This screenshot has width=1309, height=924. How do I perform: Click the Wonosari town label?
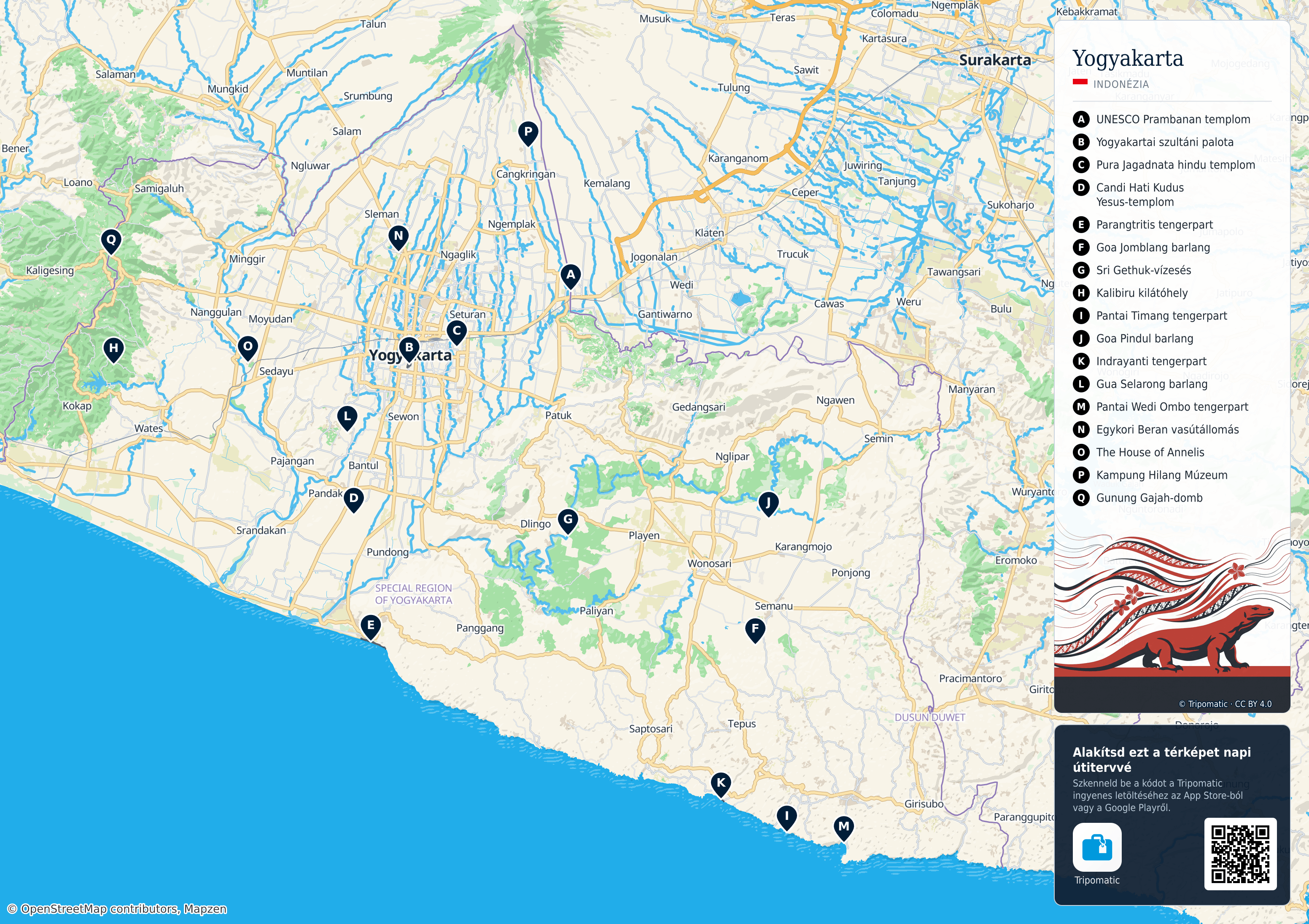point(709,563)
